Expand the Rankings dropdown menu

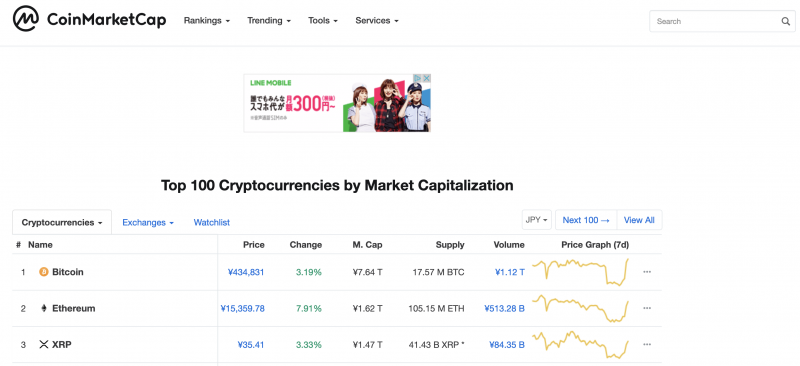[207, 21]
